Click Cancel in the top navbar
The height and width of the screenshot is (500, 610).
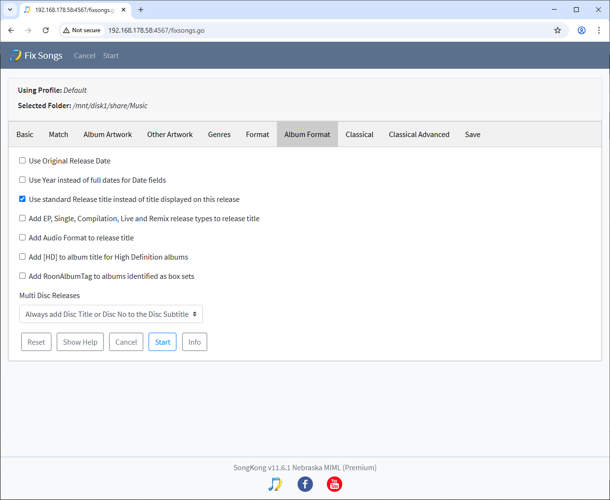pyautogui.click(x=84, y=56)
